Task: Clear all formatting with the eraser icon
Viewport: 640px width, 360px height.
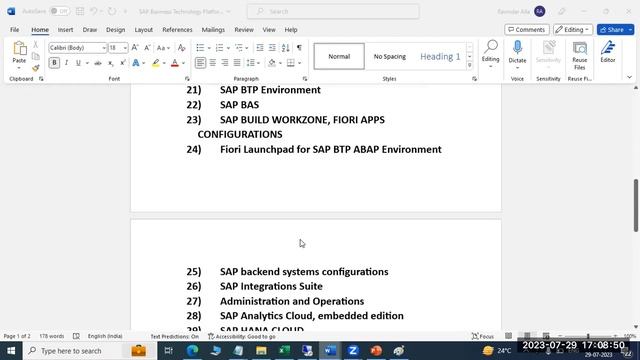Action: click(182, 48)
